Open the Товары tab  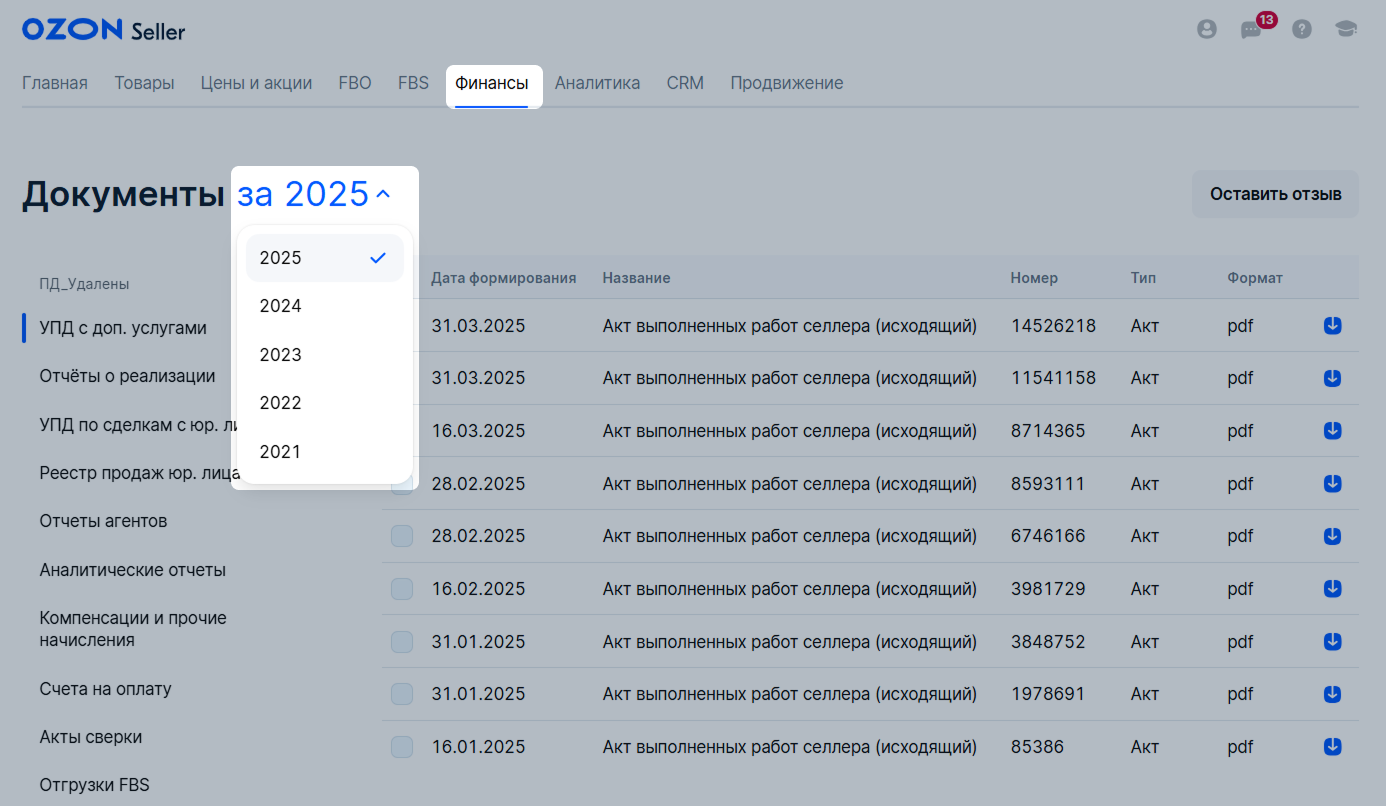pos(144,83)
